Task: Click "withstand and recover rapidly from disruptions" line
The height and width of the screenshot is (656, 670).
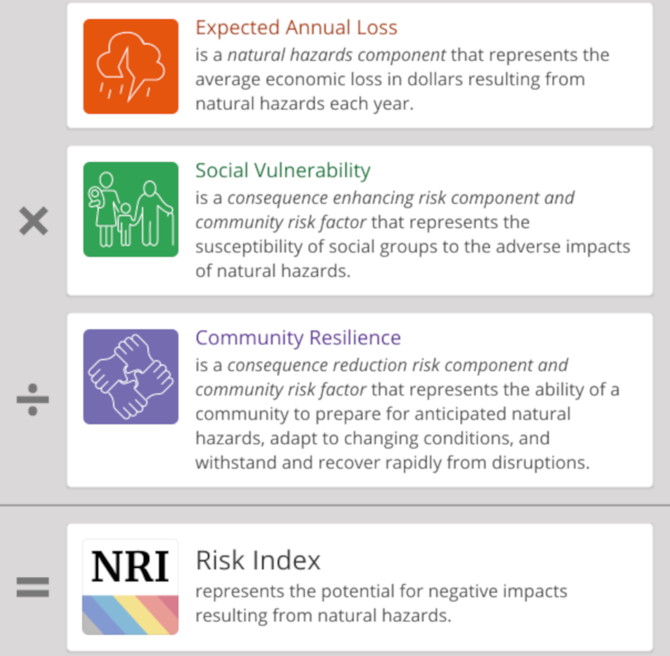Action: click(x=392, y=461)
